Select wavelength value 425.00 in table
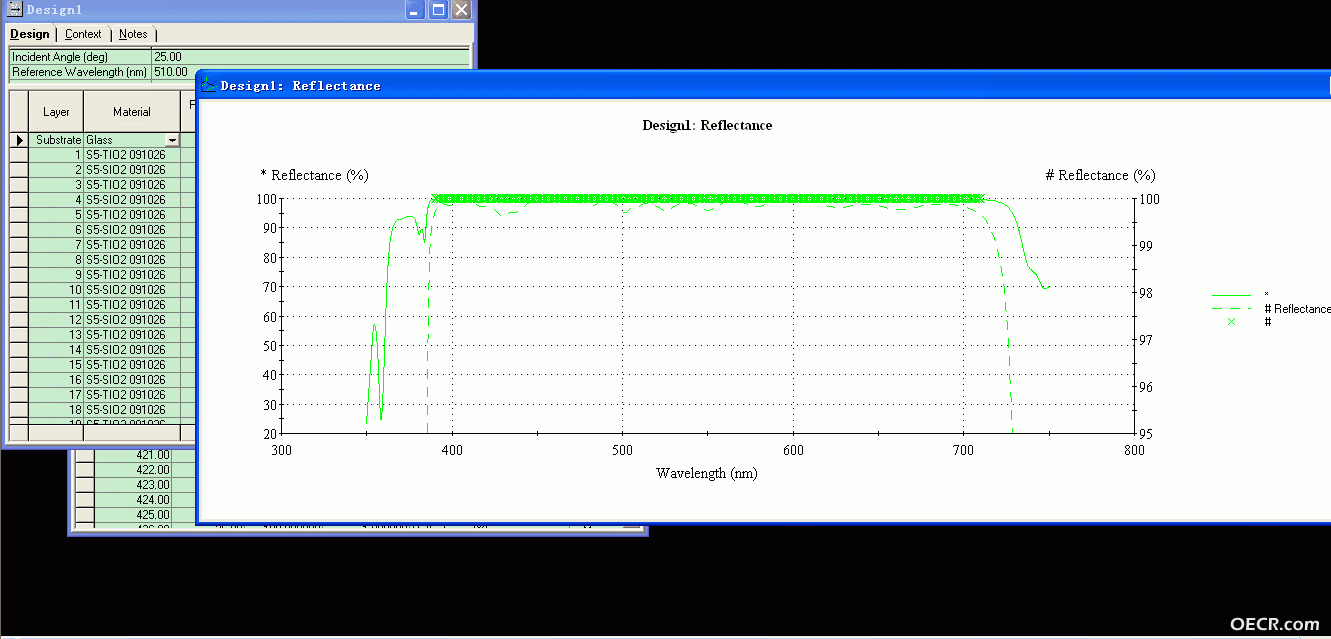 (134, 515)
